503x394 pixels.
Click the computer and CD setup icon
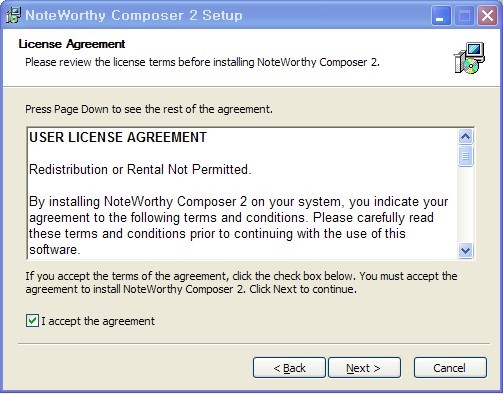[x=469, y=58]
